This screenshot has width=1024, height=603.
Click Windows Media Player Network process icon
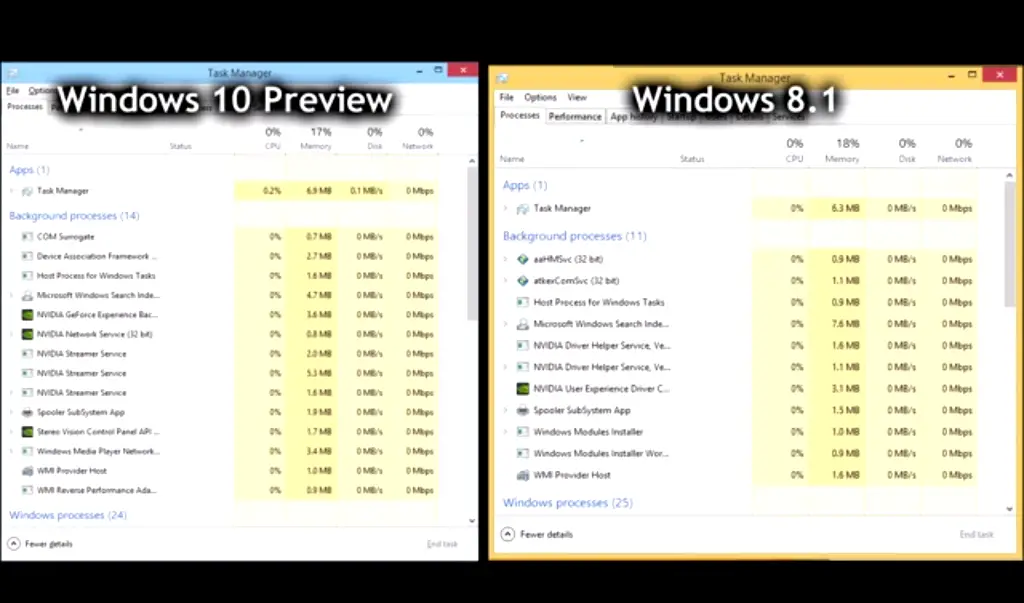tap(27, 451)
